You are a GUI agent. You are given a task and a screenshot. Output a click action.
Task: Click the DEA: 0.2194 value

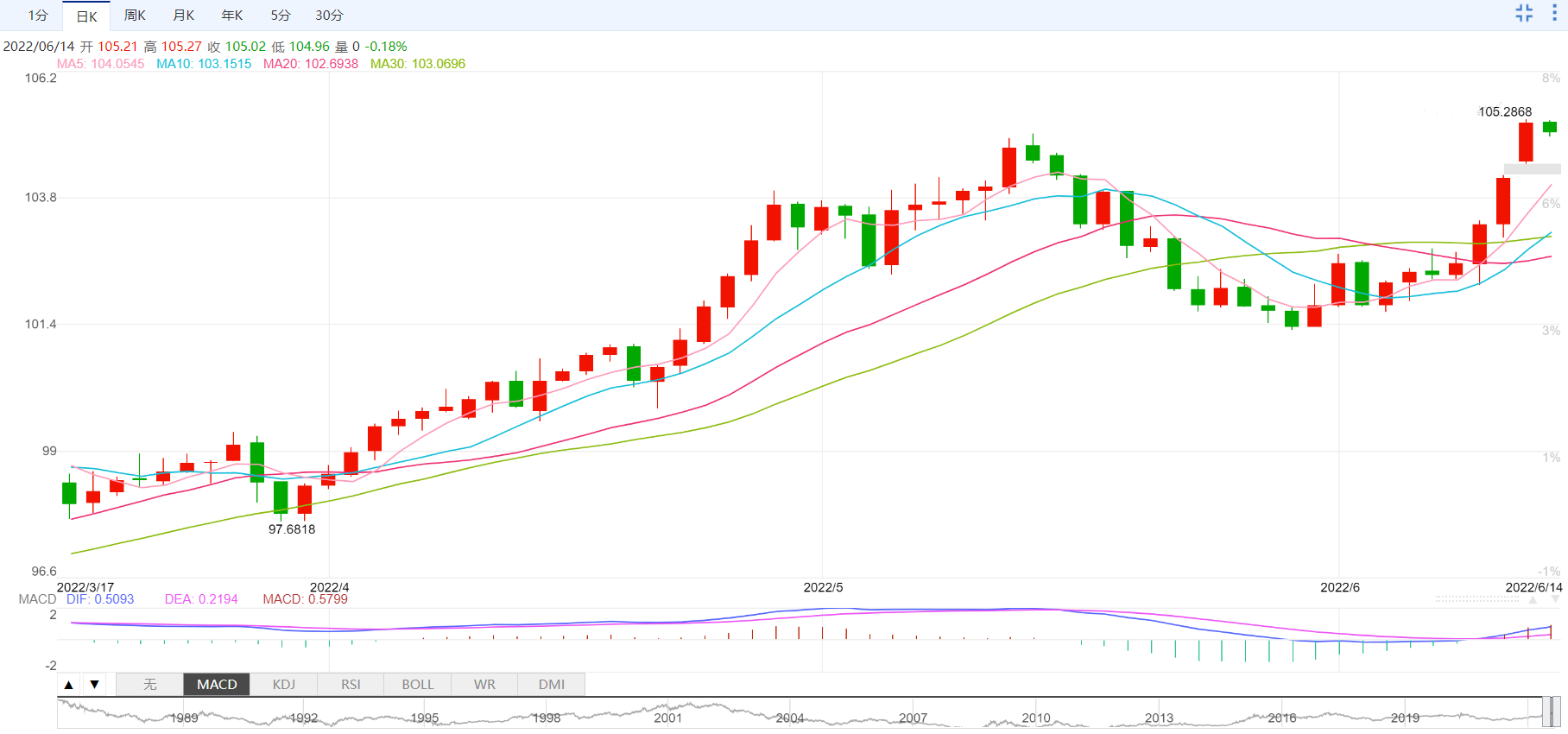click(201, 599)
